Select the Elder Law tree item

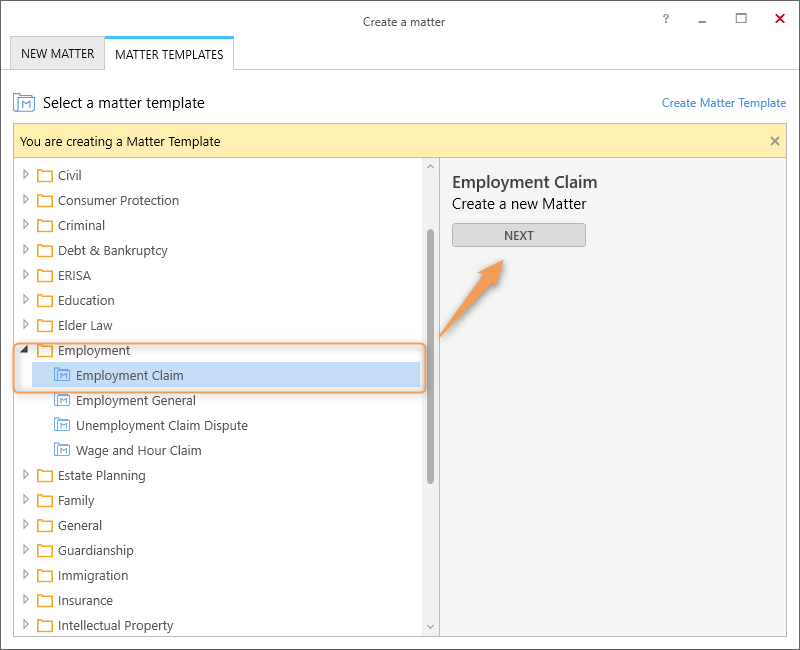pyautogui.click(x=85, y=326)
